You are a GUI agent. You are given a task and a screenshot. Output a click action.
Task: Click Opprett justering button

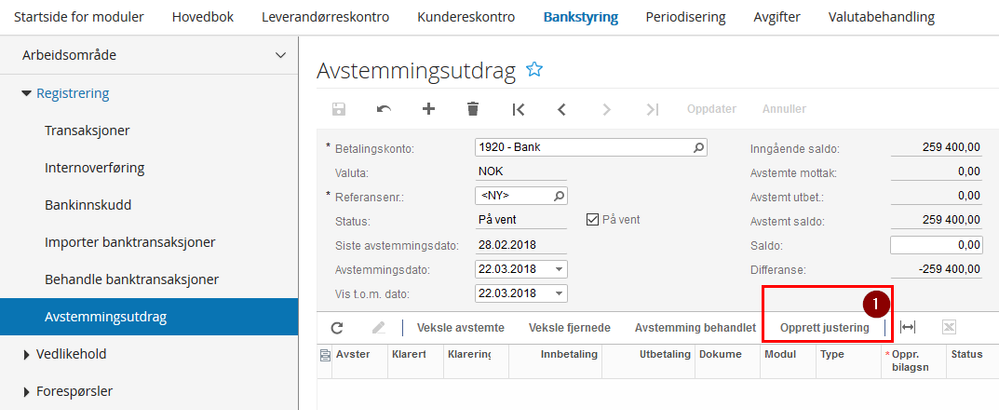[824, 328]
